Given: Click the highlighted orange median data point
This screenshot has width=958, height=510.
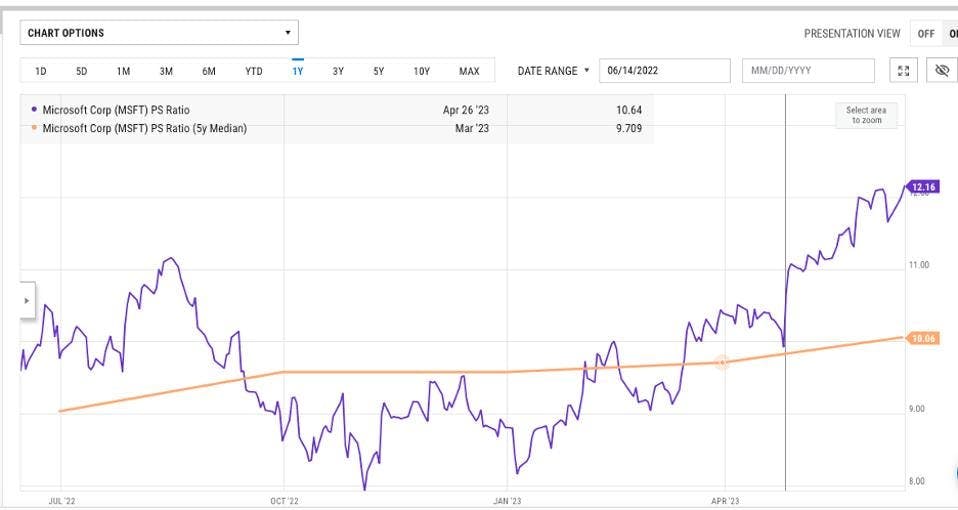Looking at the screenshot, I should tap(722, 363).
